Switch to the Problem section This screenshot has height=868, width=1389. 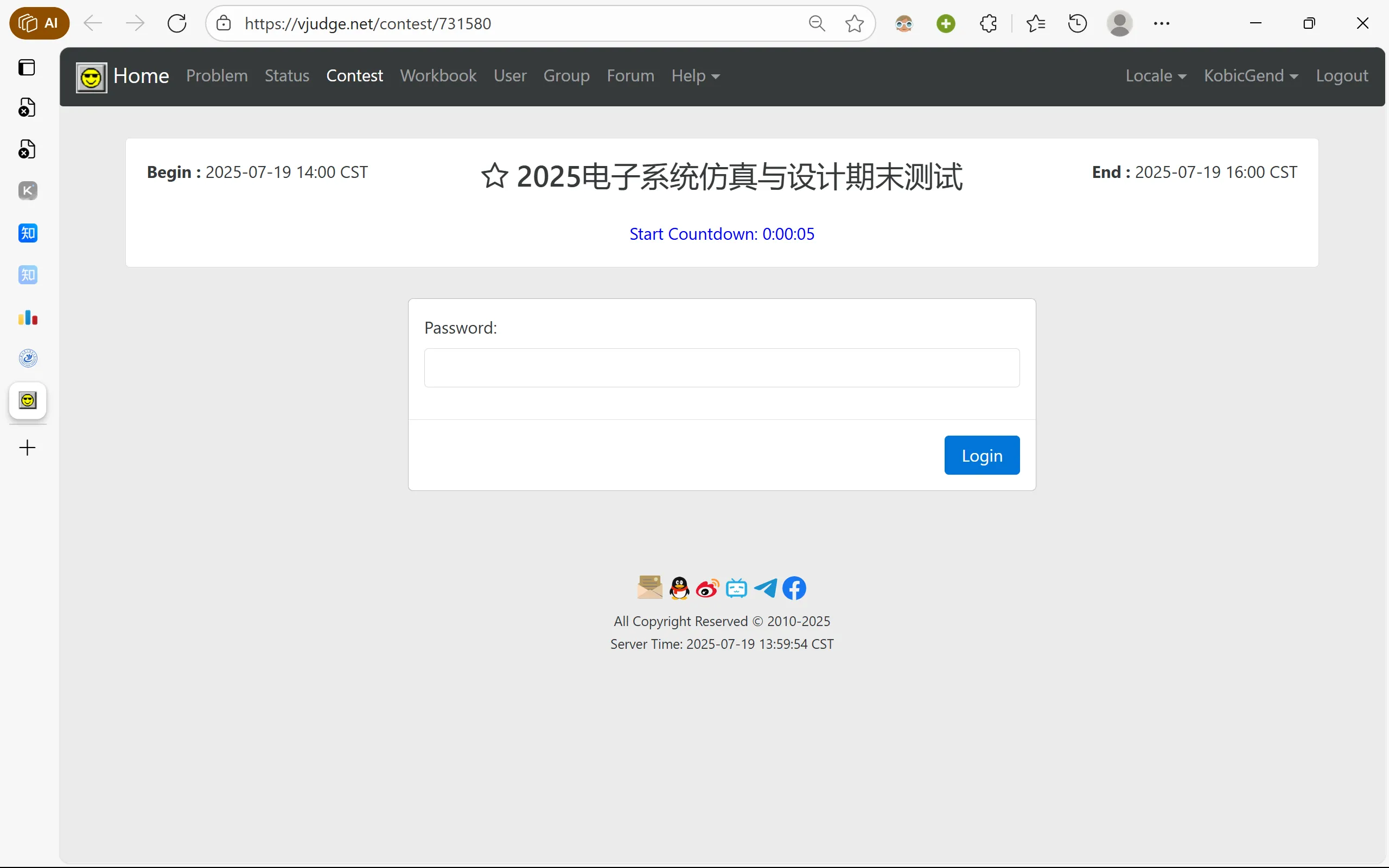216,76
